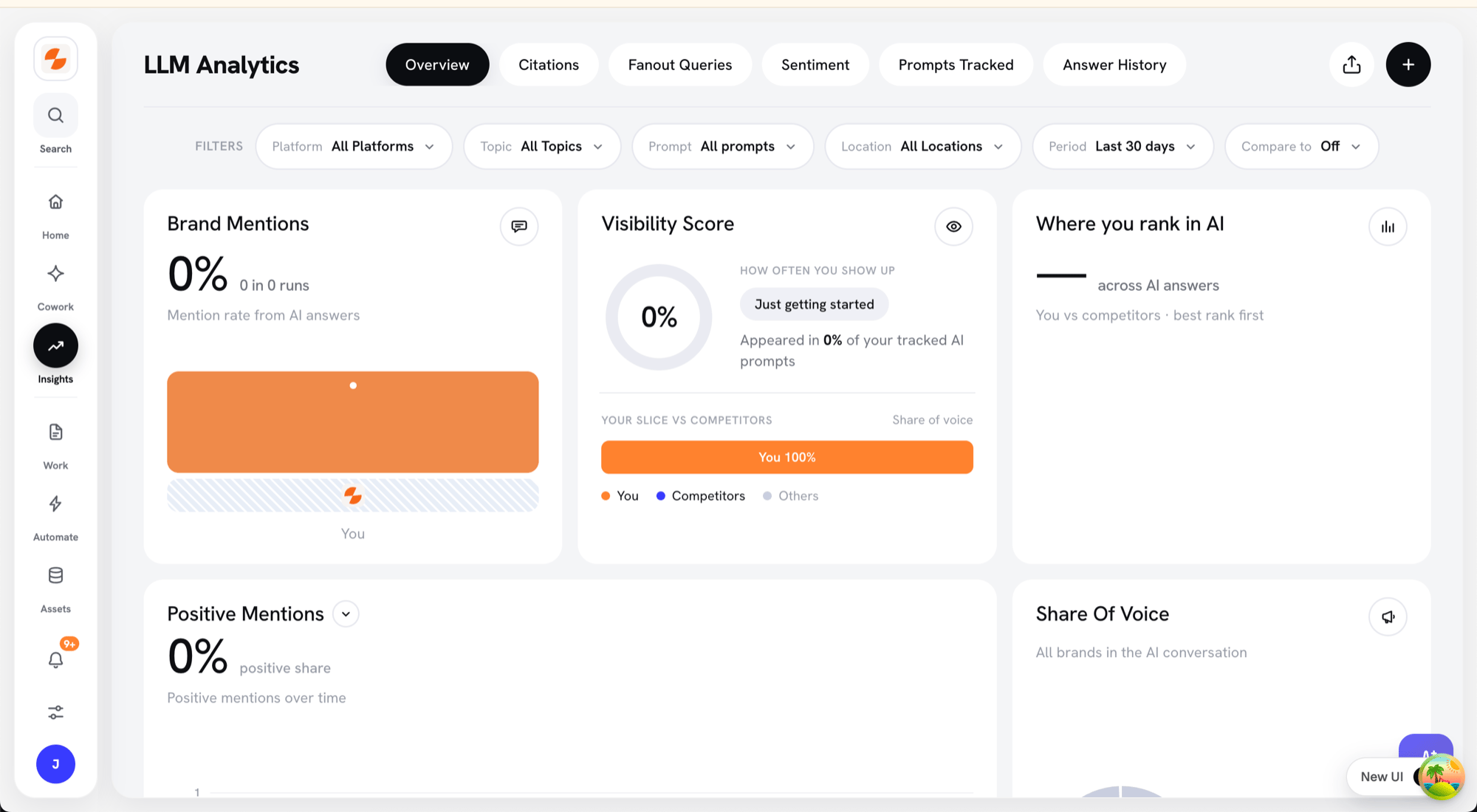Open the Location All Locations dropdown
This screenshot has width=1477, height=812.
pyautogui.click(x=922, y=146)
